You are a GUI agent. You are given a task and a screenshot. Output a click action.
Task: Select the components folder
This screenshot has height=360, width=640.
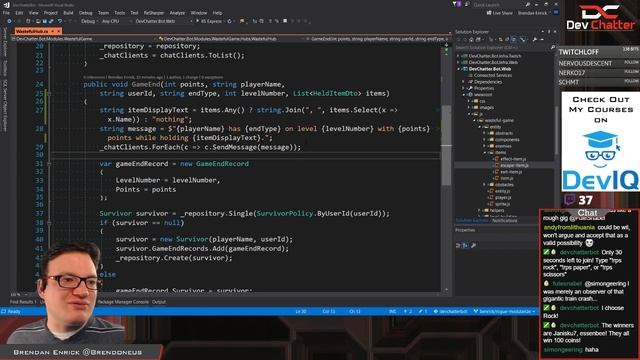click(x=507, y=140)
